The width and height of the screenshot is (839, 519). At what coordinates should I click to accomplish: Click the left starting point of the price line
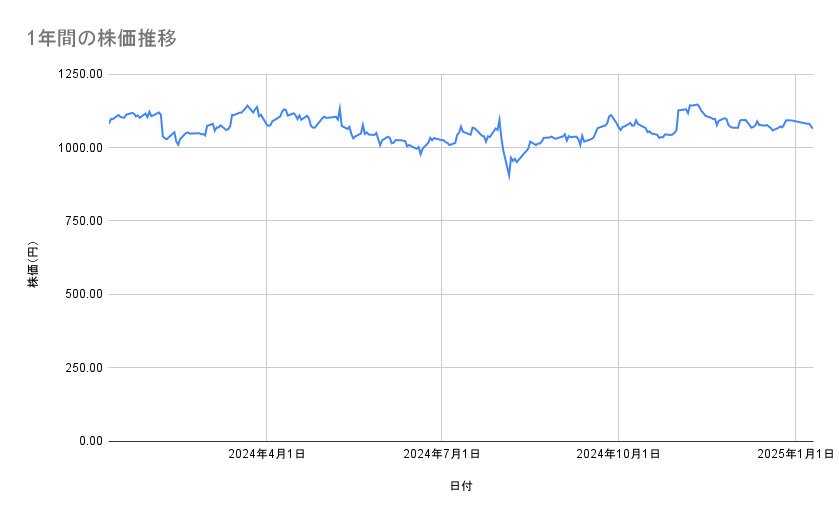pyautogui.click(x=109, y=123)
